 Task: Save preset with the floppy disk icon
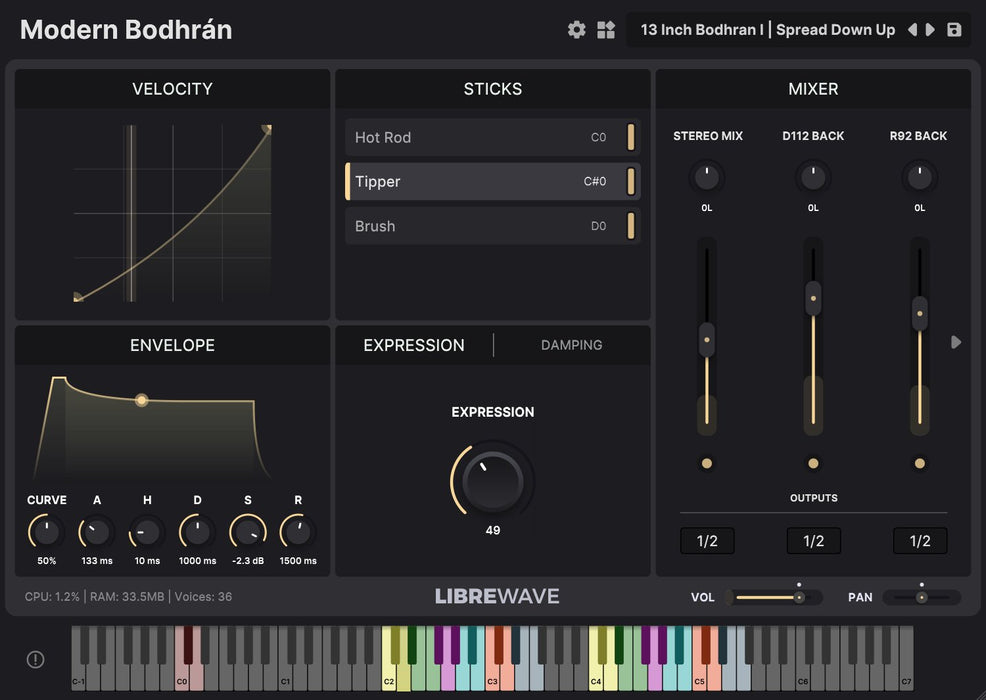(x=954, y=30)
